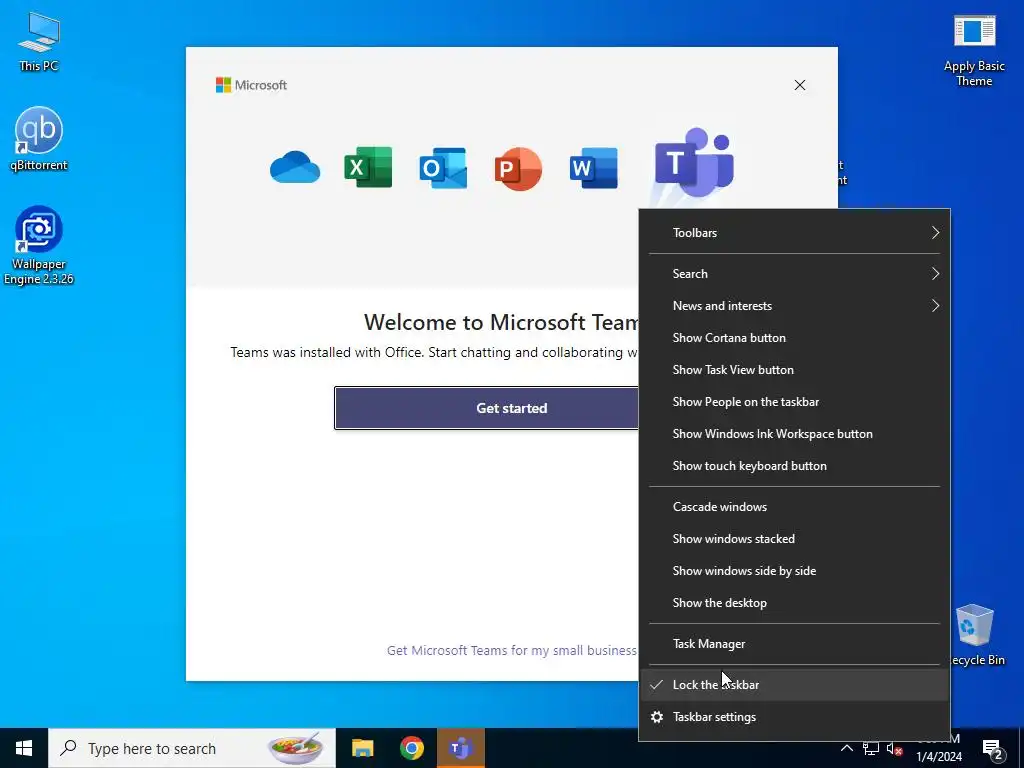Launch Google Chrome from the taskbar
Image resolution: width=1024 pixels, height=768 pixels.
pos(411,748)
